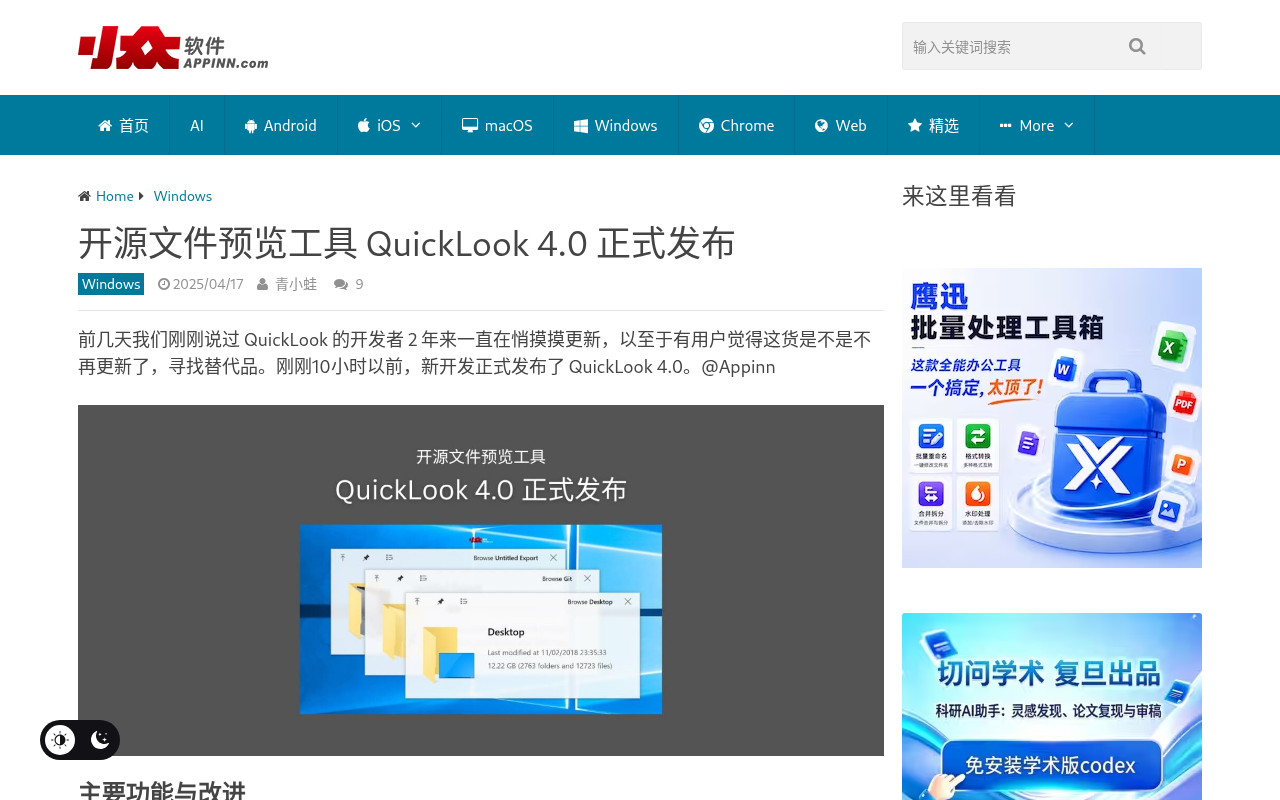This screenshot has width=1280, height=800.
Task: Click the star icon beside 精选
Action: click(x=915, y=125)
